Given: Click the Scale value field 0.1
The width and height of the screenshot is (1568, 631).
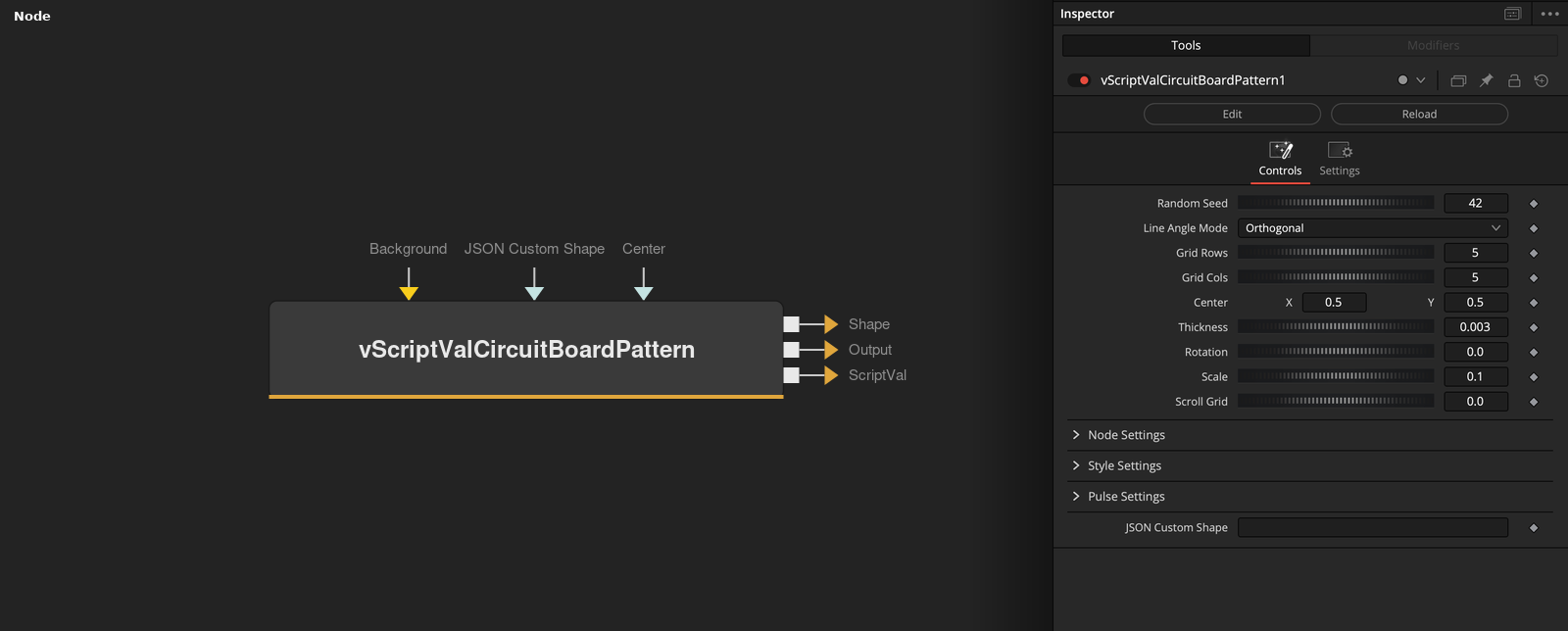Looking at the screenshot, I should (1475, 376).
